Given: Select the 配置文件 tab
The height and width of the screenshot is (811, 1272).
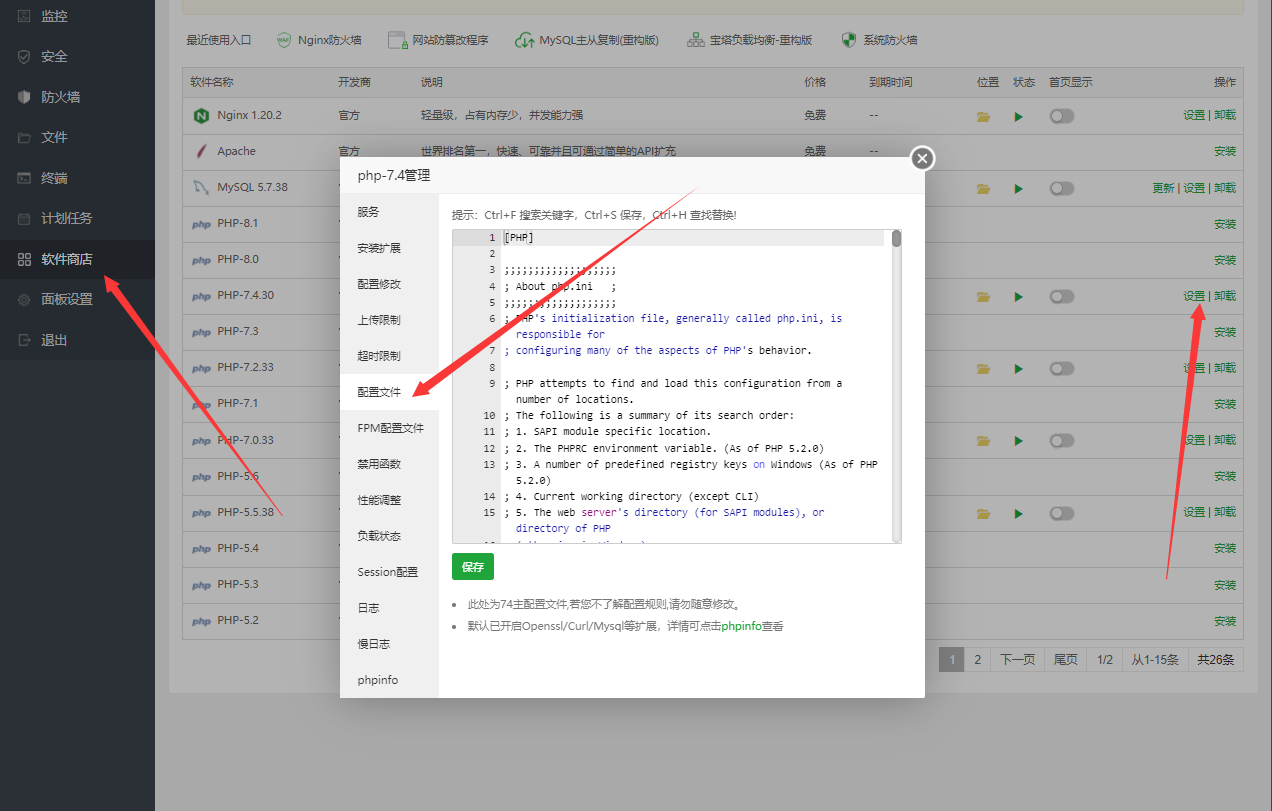Looking at the screenshot, I should pos(389,392).
